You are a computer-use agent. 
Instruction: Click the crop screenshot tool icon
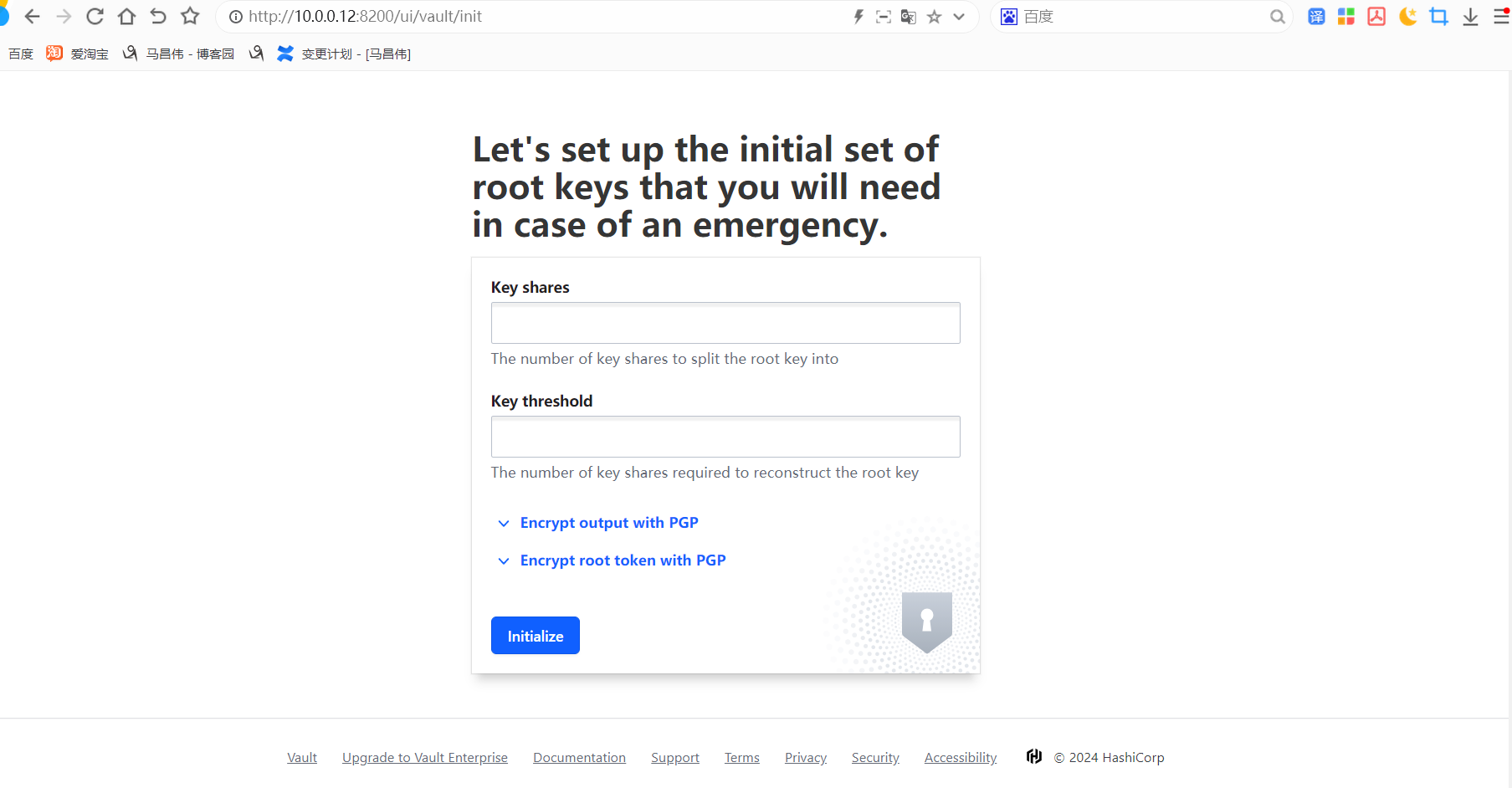pos(1439,17)
